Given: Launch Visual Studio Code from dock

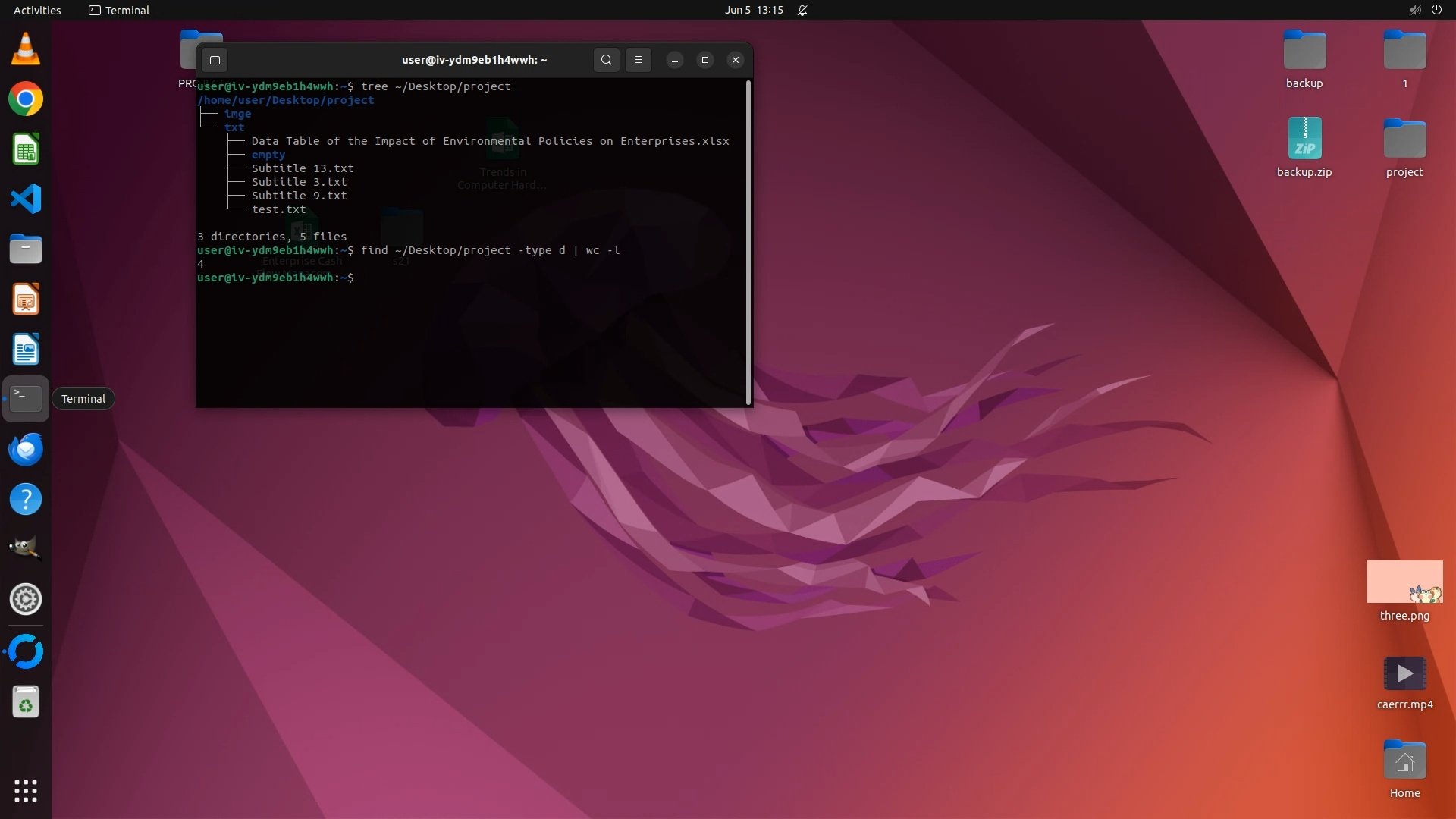Looking at the screenshot, I should [x=26, y=199].
